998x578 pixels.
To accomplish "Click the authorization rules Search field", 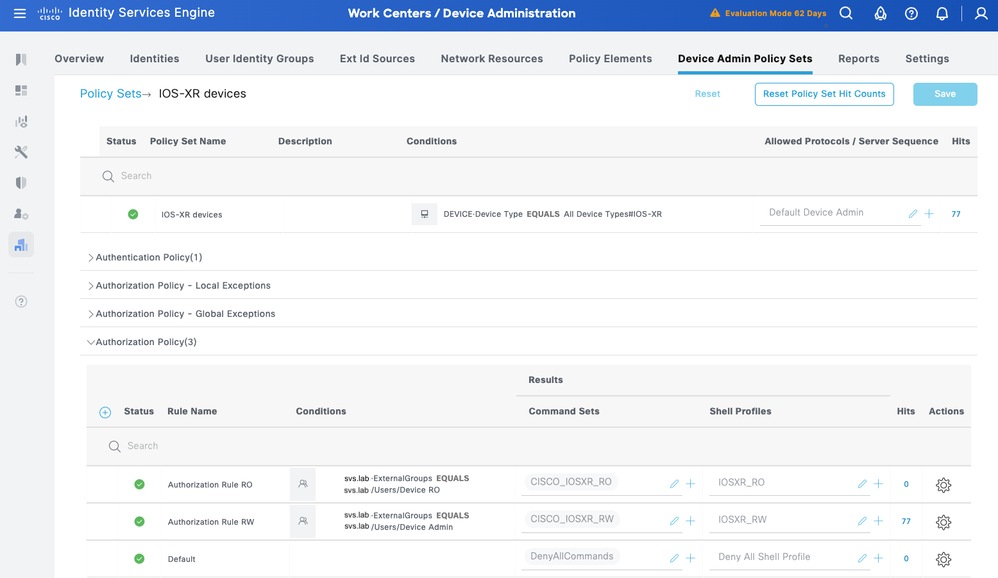I will tap(300, 446).
